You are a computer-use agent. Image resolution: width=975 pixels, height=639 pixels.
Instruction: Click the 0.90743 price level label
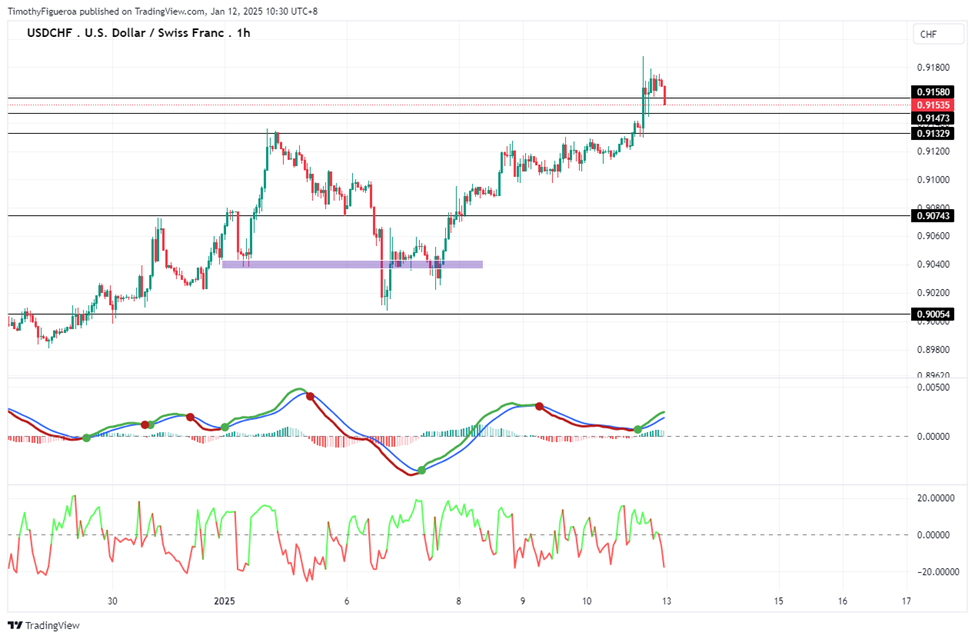point(933,216)
